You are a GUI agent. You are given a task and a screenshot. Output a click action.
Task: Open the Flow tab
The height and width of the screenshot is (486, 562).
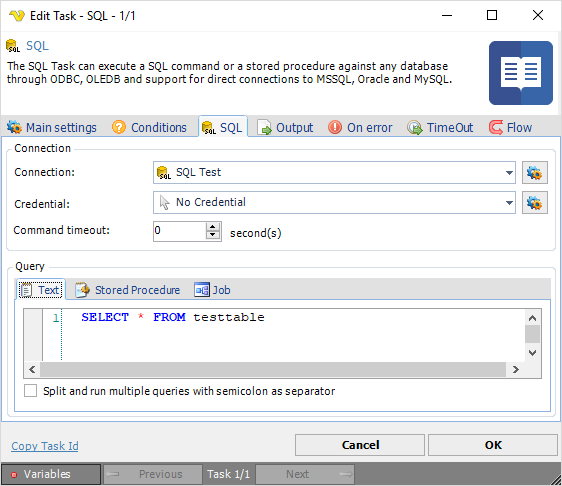click(510, 127)
